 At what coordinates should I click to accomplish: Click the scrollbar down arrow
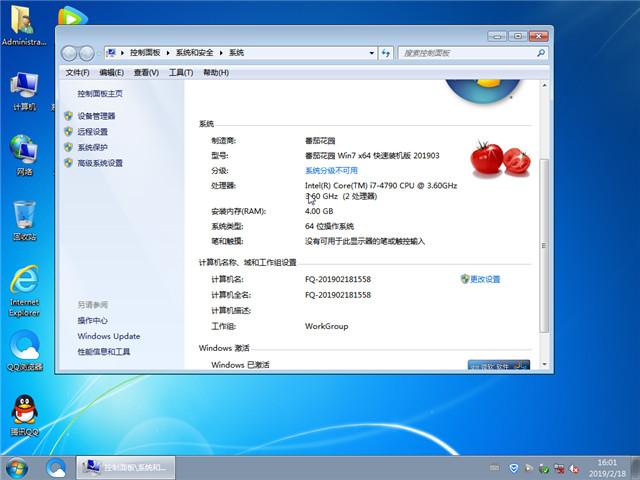(544, 364)
